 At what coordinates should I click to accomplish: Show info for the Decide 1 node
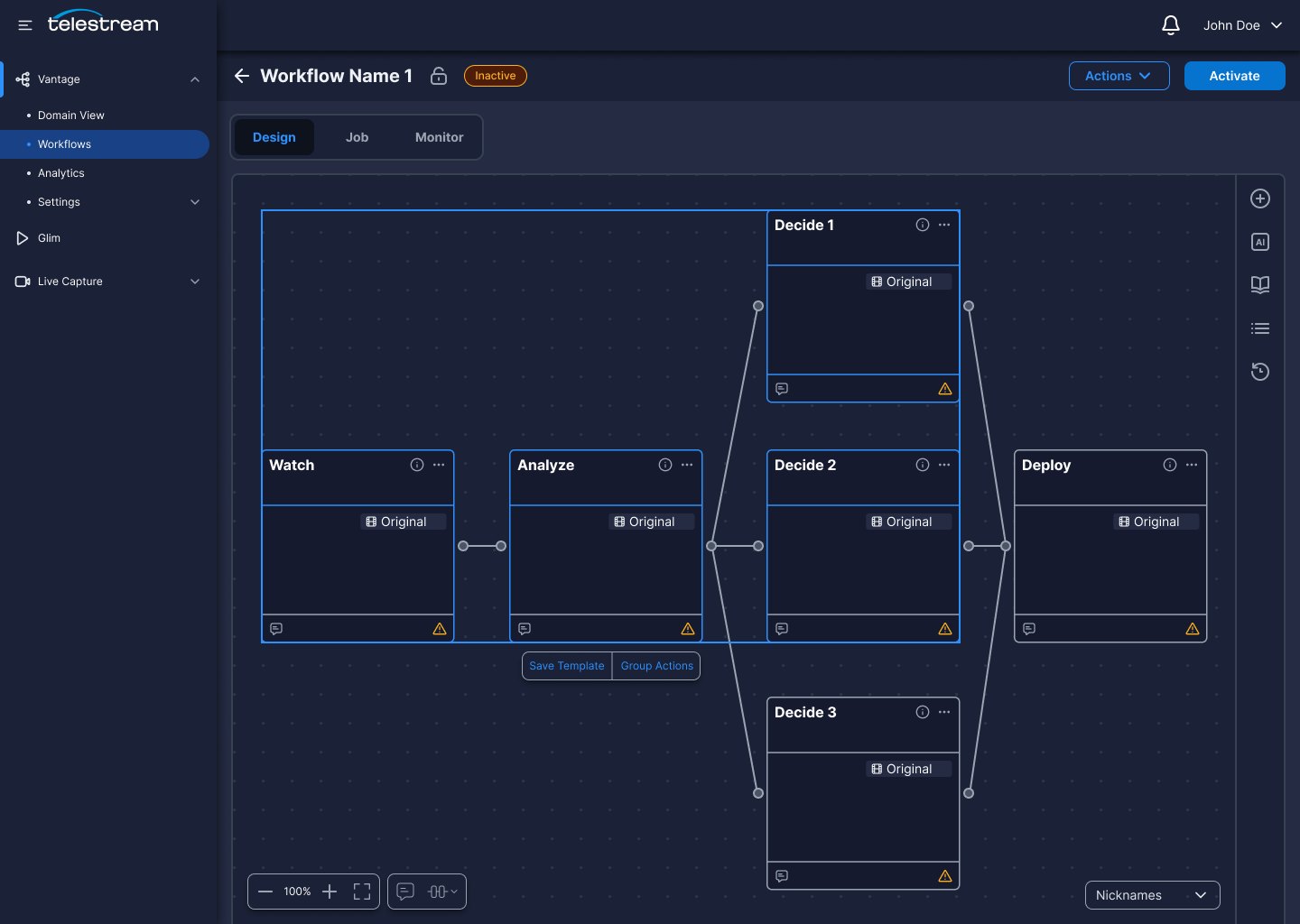tap(923, 225)
